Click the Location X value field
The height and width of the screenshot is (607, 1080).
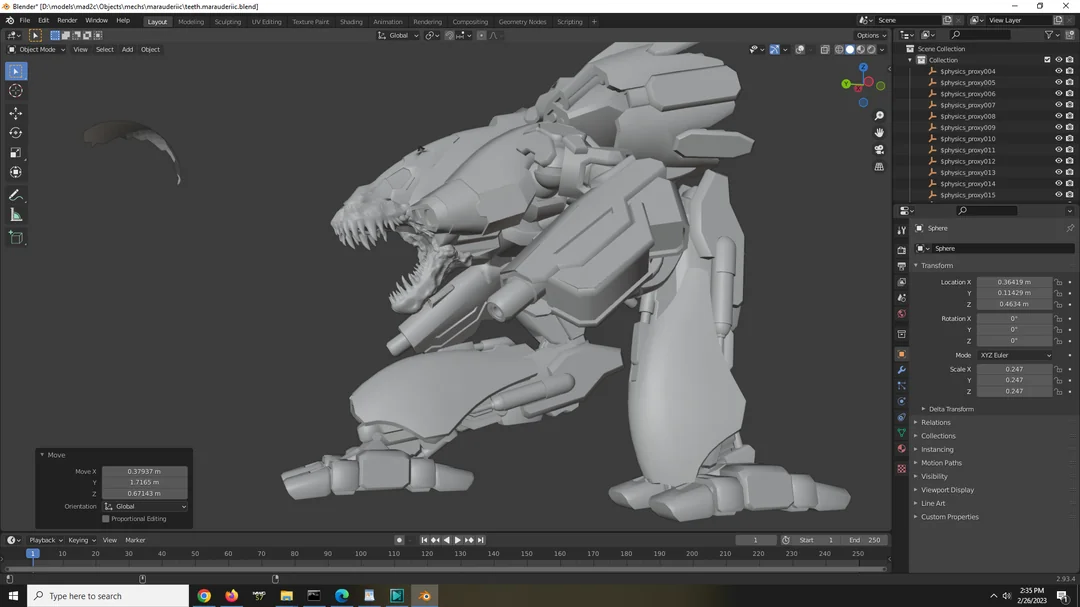click(x=1014, y=282)
